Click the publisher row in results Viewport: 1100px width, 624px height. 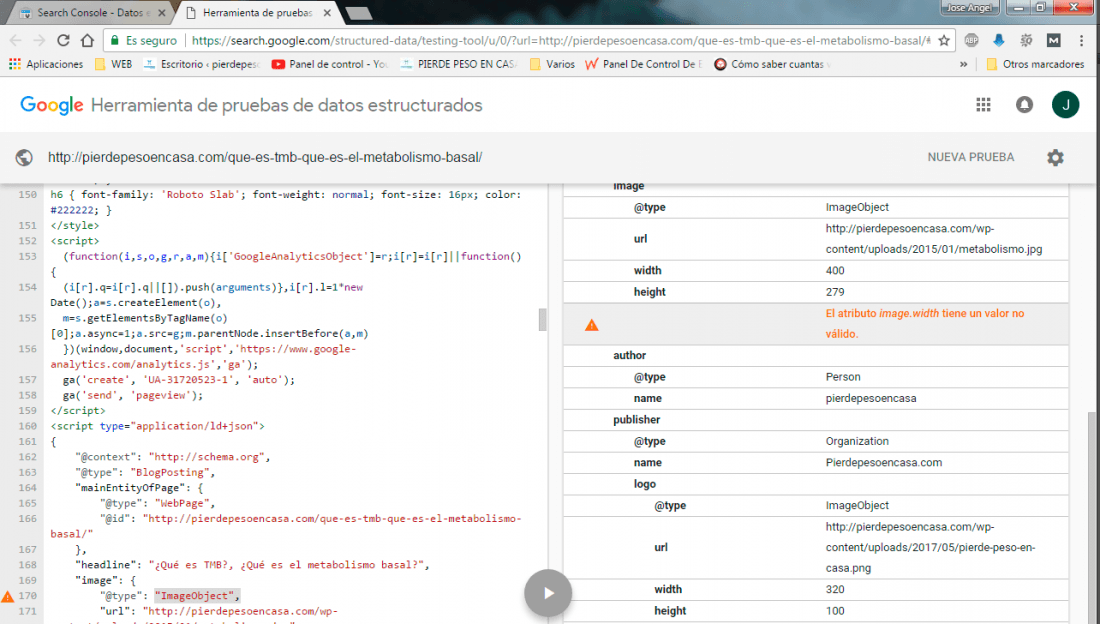[816, 420]
